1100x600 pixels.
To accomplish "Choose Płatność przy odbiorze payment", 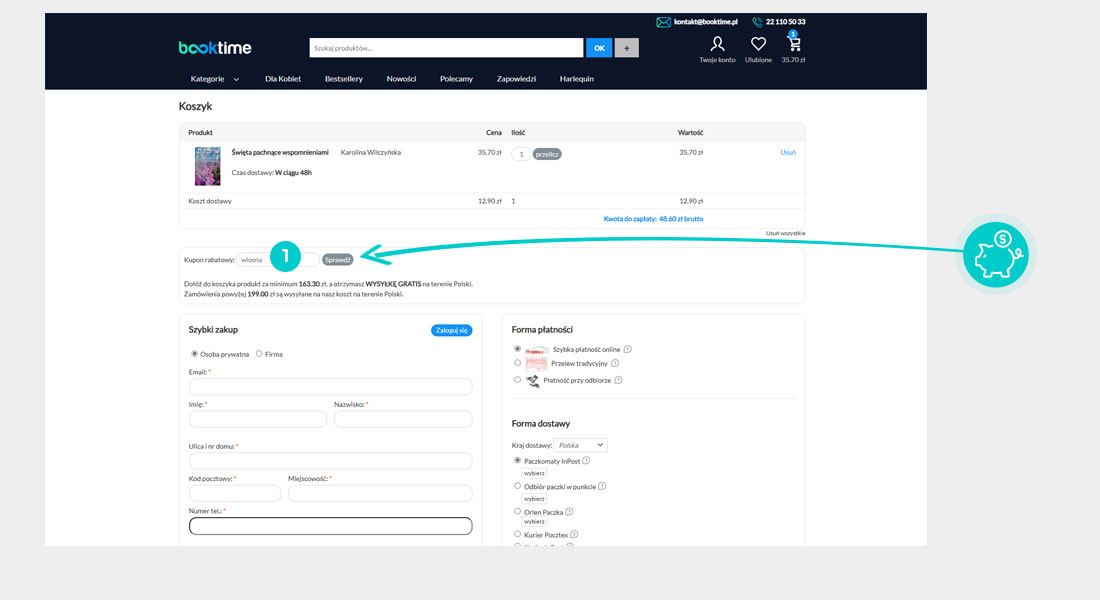I will tap(518, 380).
